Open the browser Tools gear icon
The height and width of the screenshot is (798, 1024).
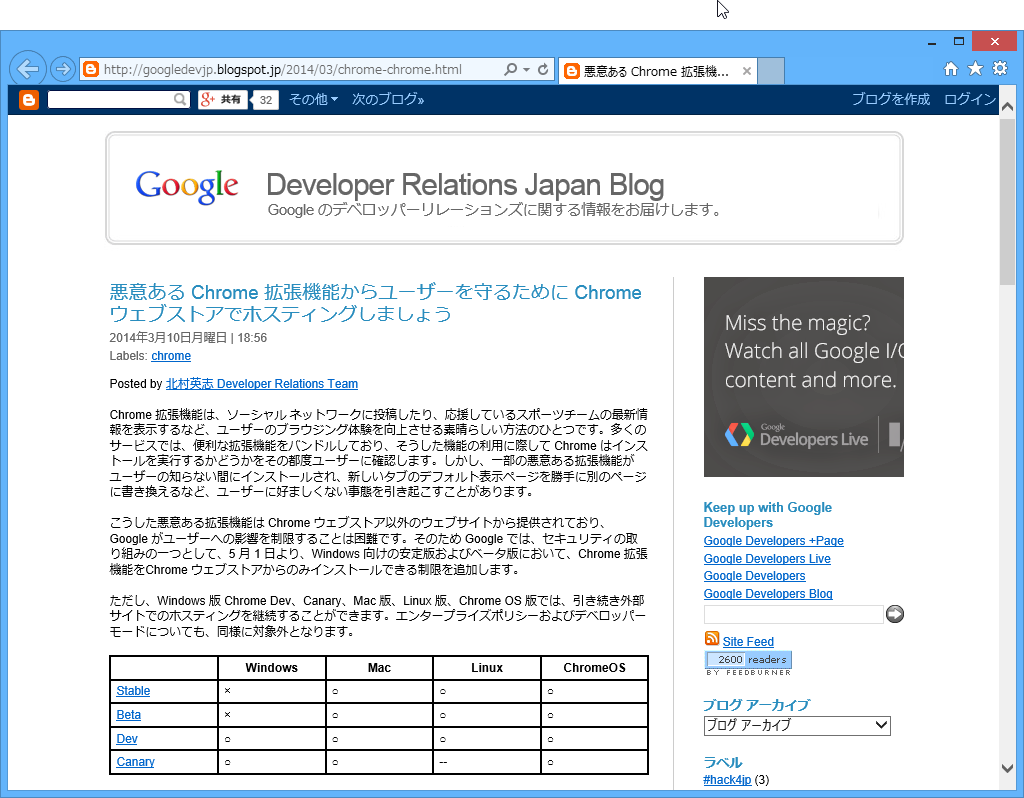coord(998,70)
